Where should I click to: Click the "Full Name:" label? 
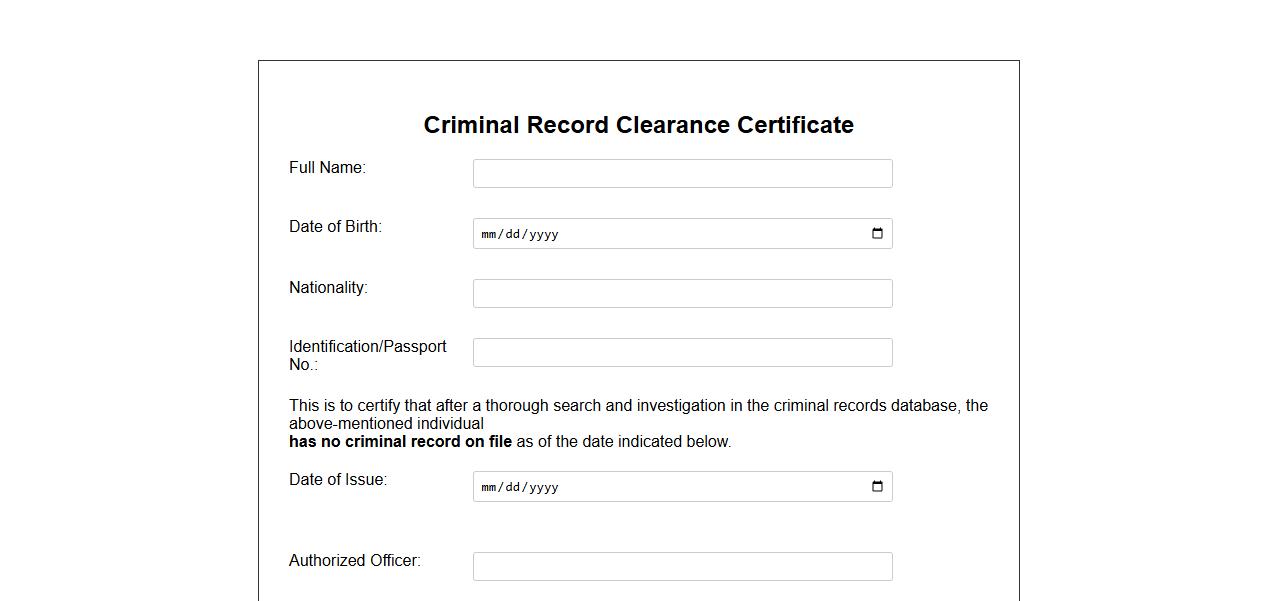(327, 168)
